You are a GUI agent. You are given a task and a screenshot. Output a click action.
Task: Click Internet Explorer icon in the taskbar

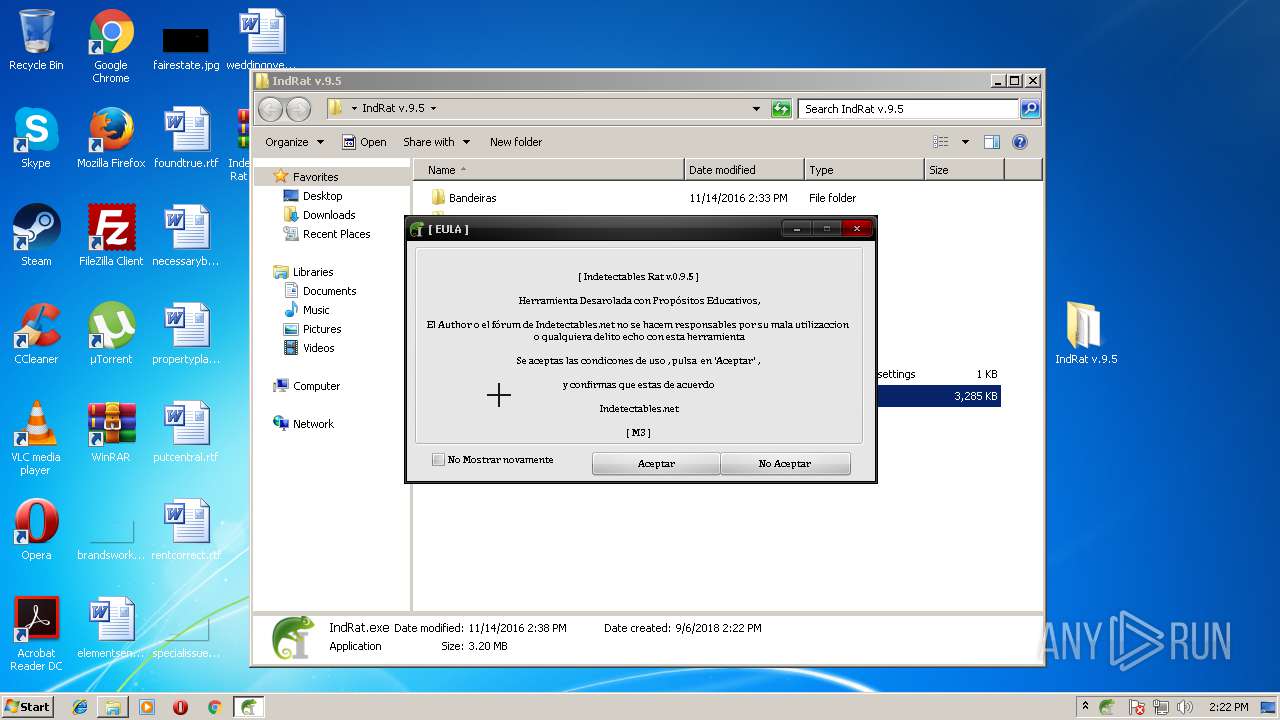point(80,707)
